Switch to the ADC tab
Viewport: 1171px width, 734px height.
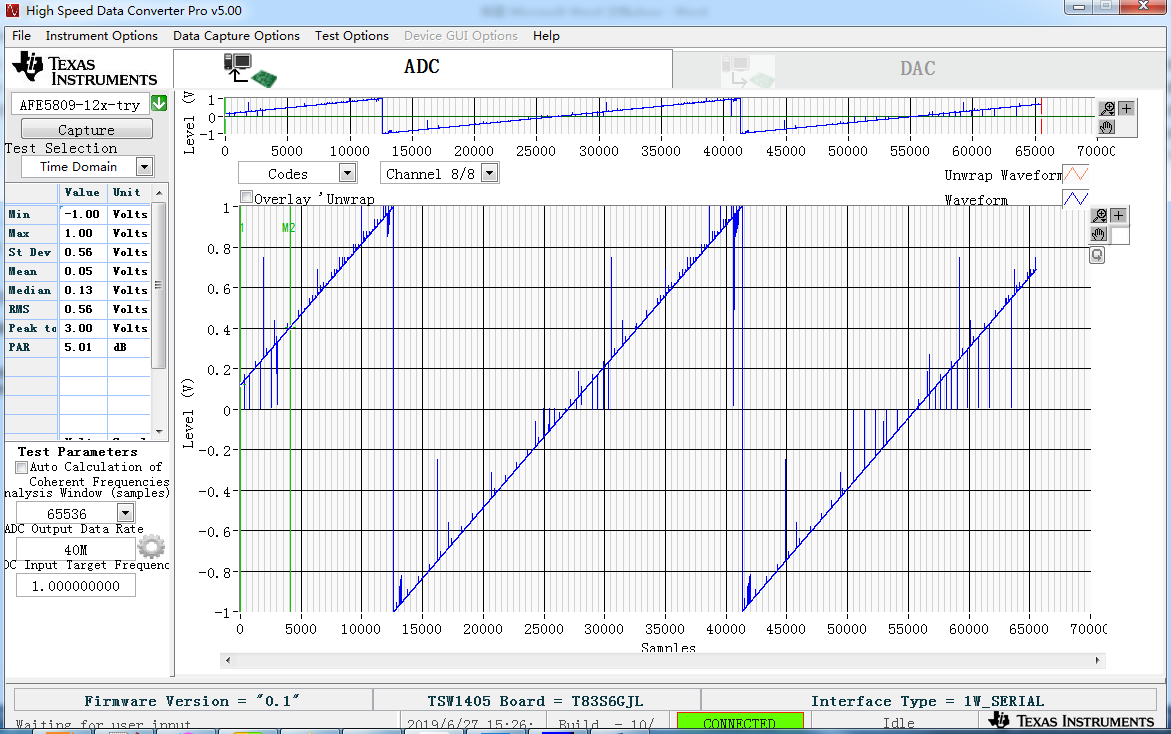click(x=423, y=69)
